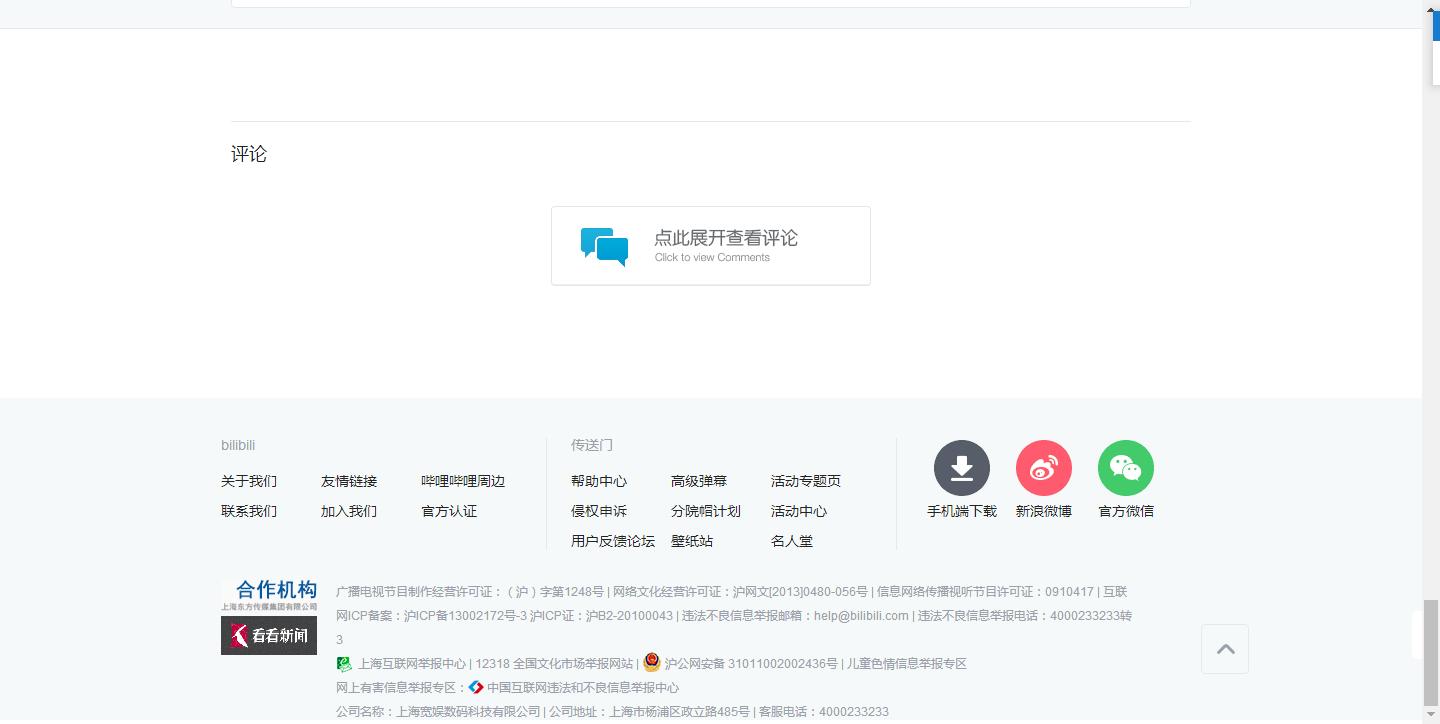Open the Sina Weibo icon
Viewport: 1440px width, 724px height.
pos(1043,468)
